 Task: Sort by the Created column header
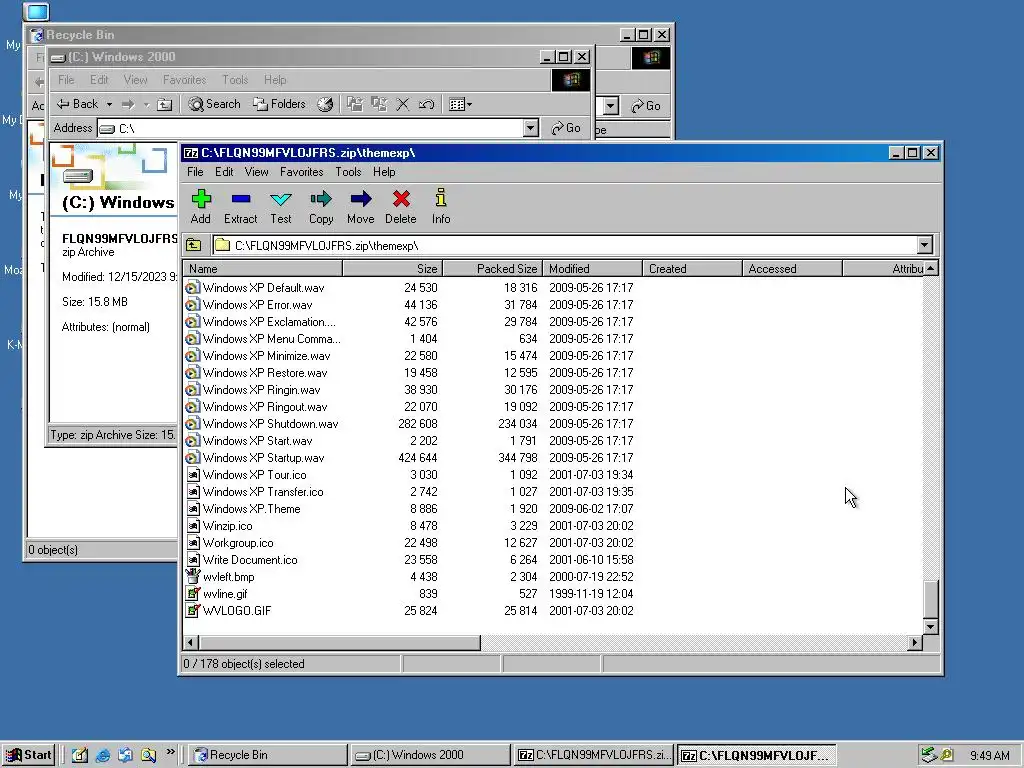[693, 268]
